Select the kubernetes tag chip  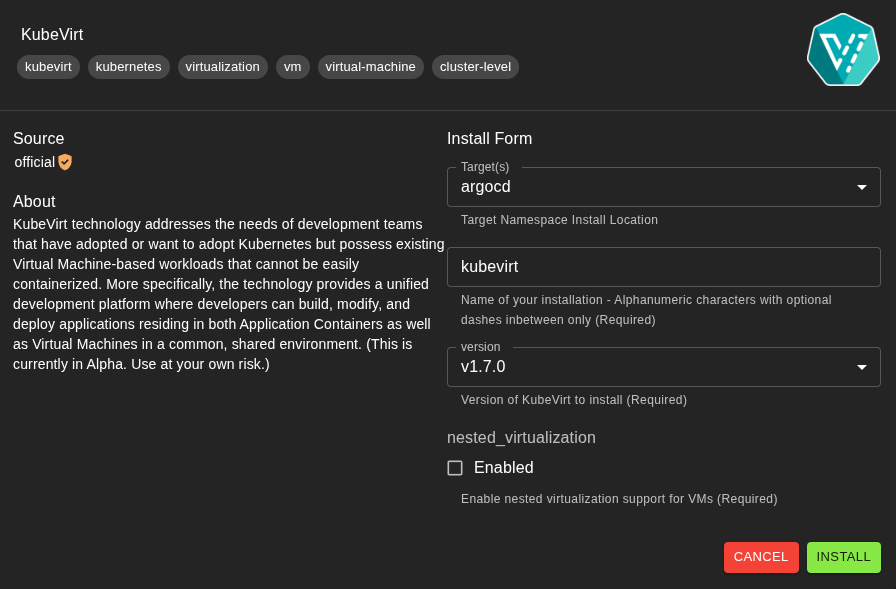pyautogui.click(x=128, y=67)
